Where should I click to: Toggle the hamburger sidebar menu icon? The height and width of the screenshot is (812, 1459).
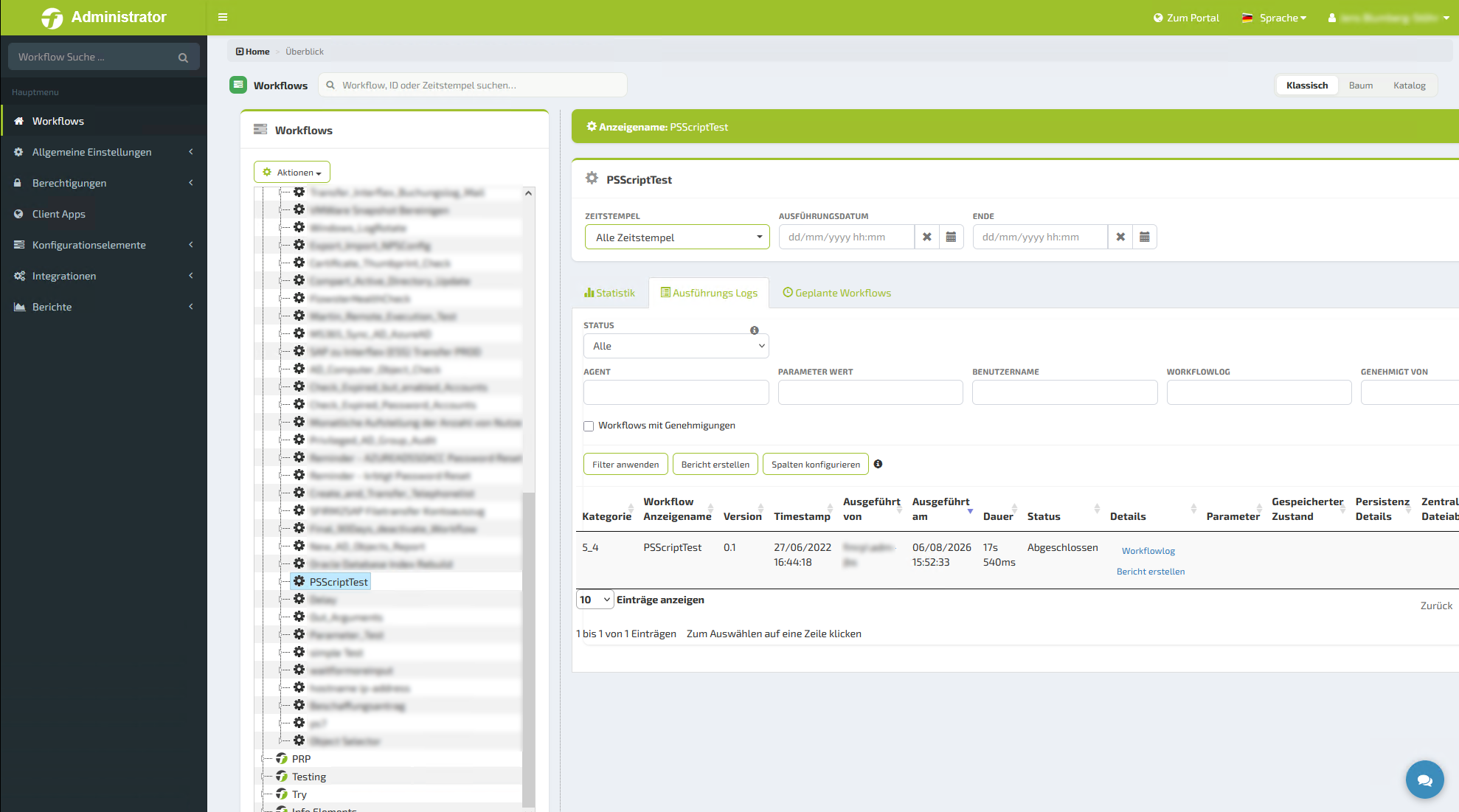[223, 17]
